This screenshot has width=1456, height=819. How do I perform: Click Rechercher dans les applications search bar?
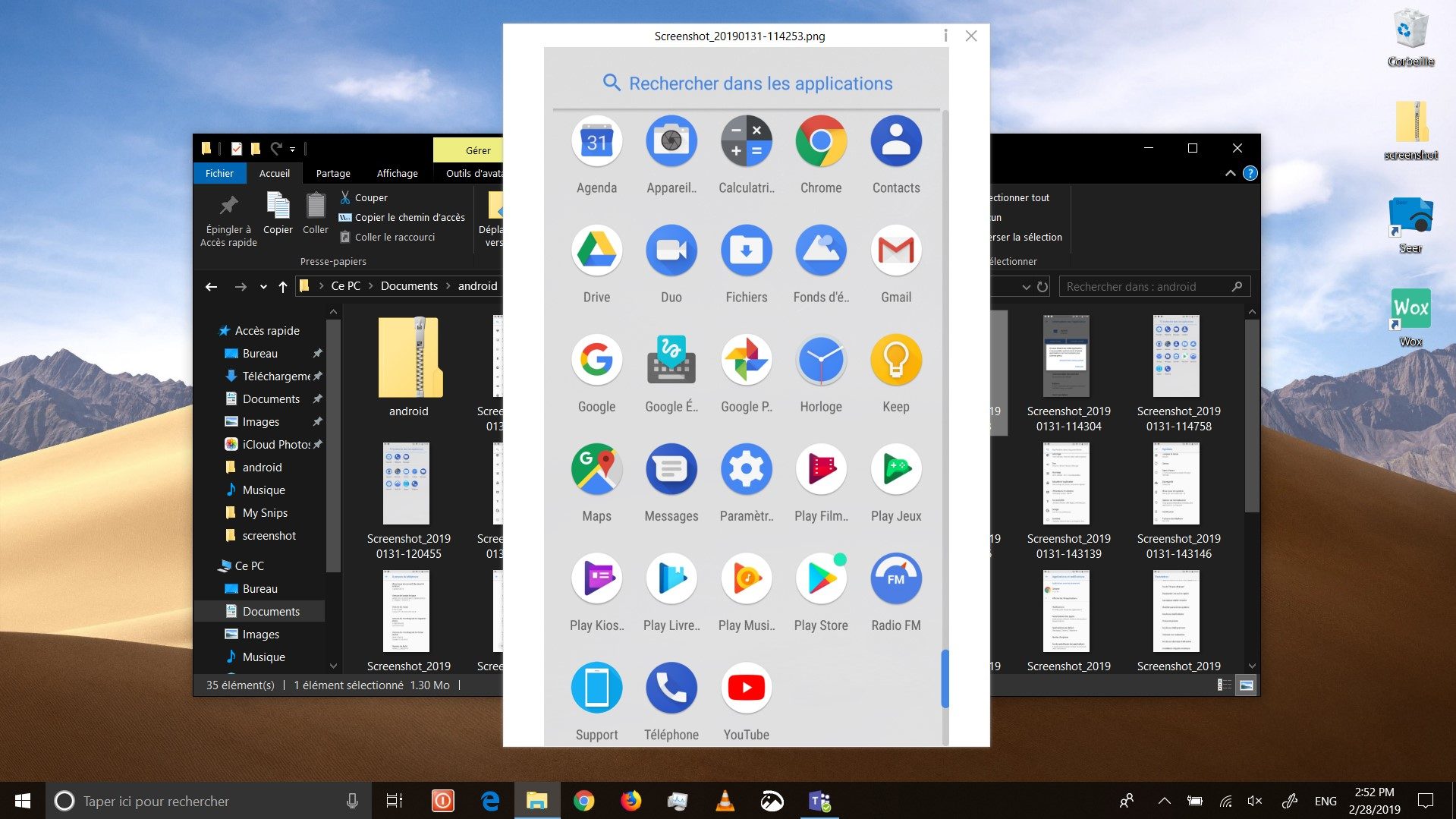point(747,83)
